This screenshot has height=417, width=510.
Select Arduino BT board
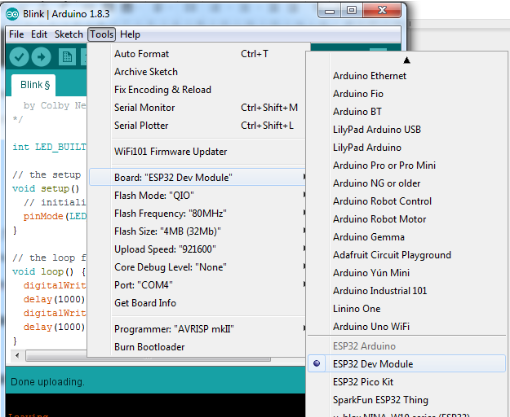coord(406,112)
